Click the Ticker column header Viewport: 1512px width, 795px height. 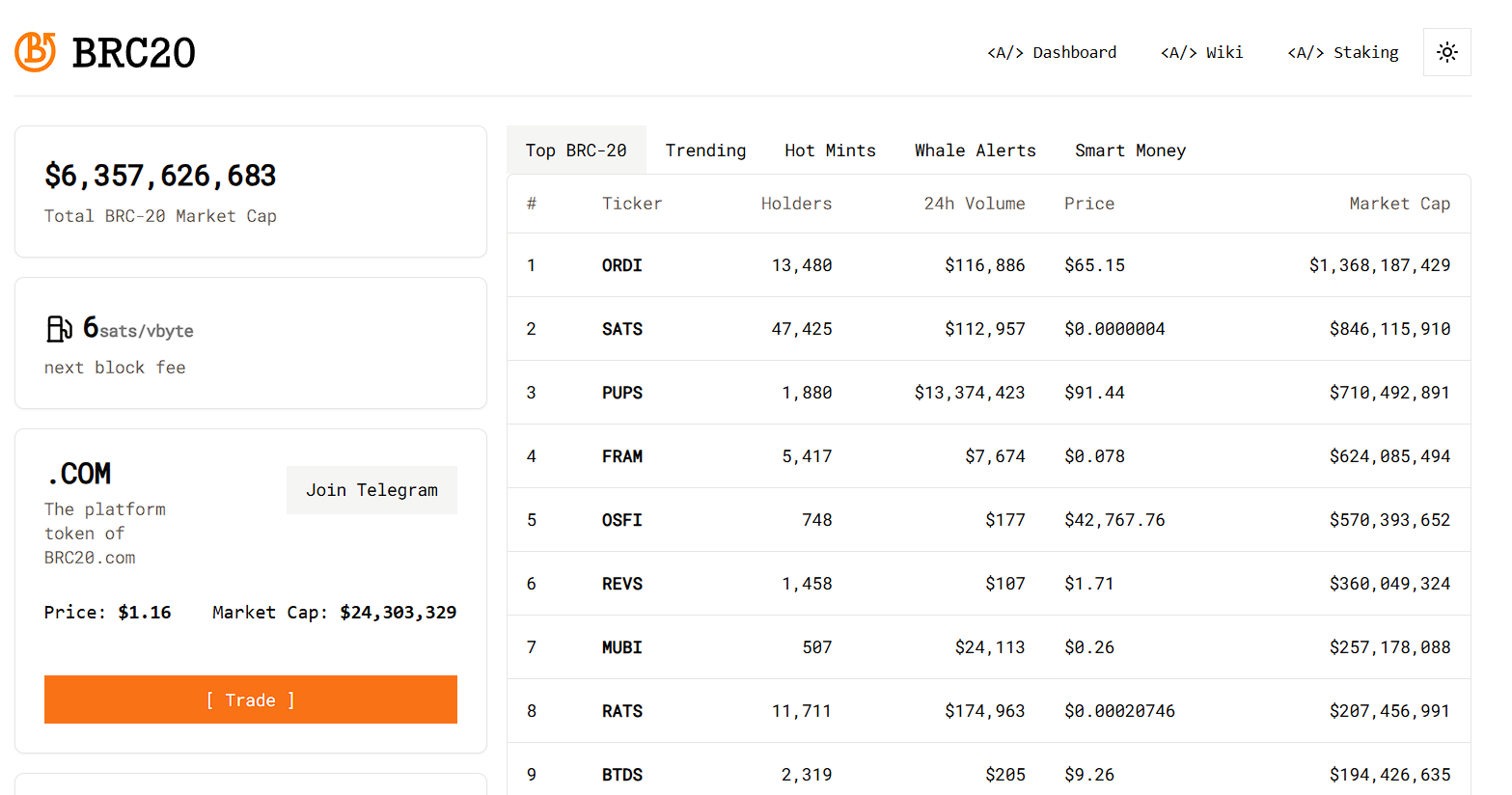tap(632, 204)
